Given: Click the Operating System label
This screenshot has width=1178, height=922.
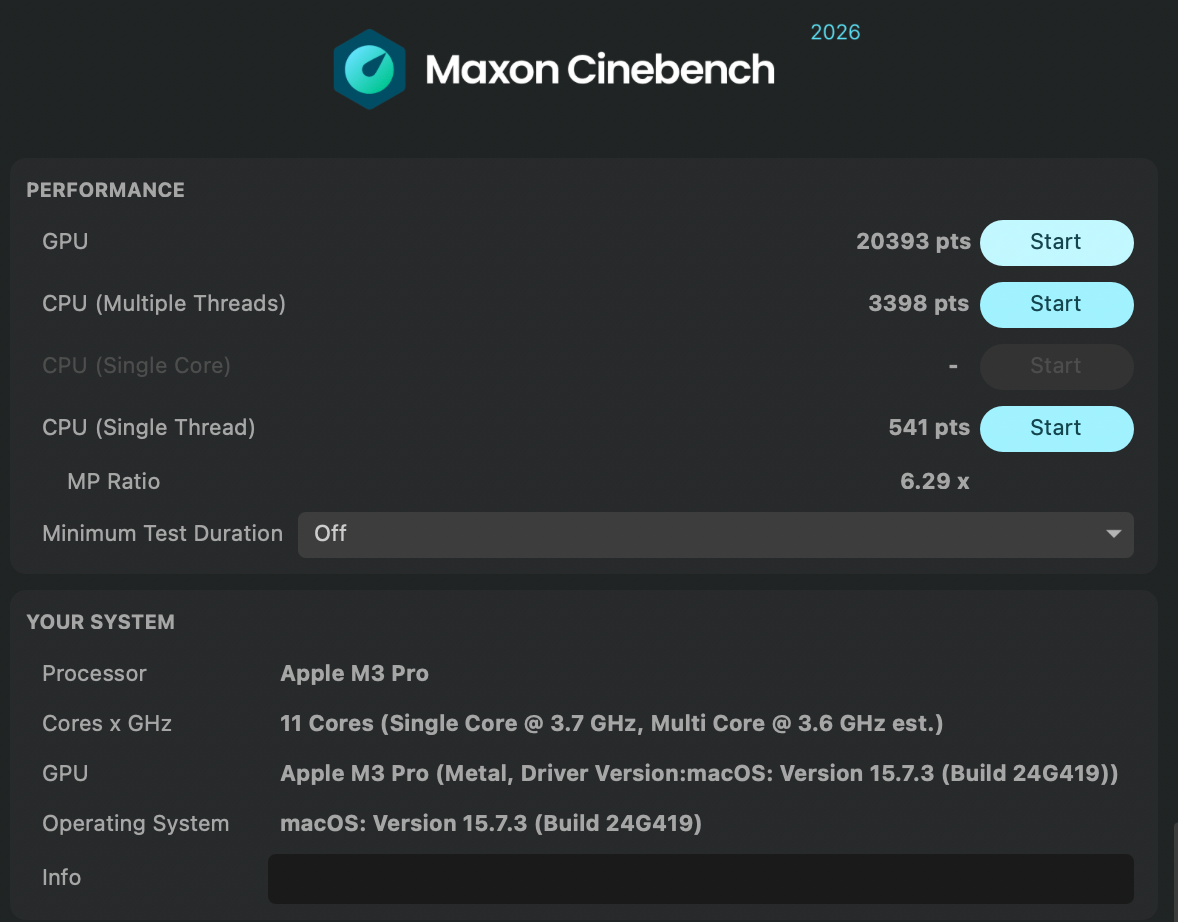Looking at the screenshot, I should point(135,823).
